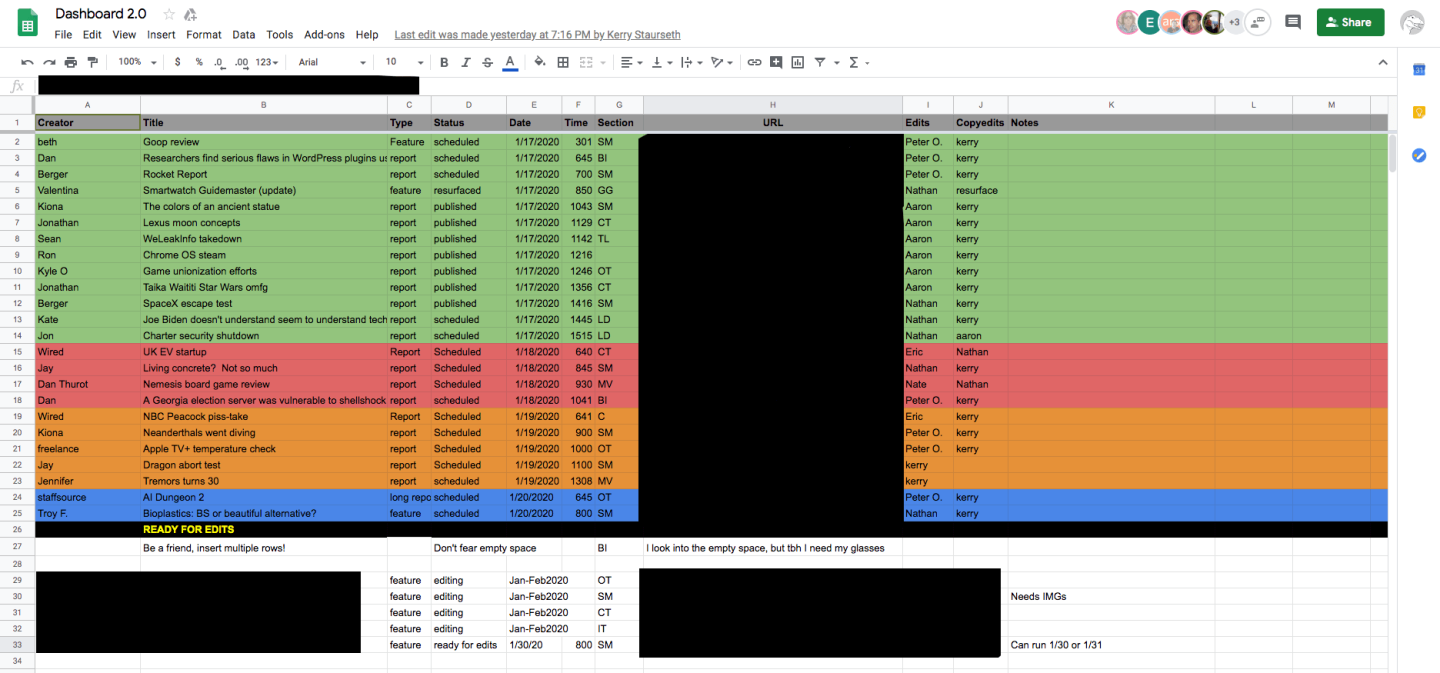Open the 100% zoom dropdown
Image resolution: width=1440 pixels, height=673 pixels.
[x=137, y=62]
